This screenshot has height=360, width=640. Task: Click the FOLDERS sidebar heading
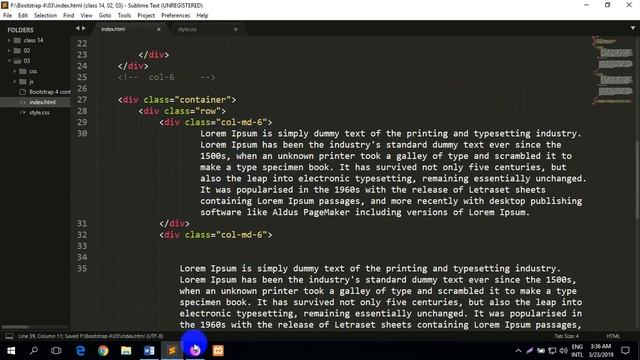click(x=20, y=30)
